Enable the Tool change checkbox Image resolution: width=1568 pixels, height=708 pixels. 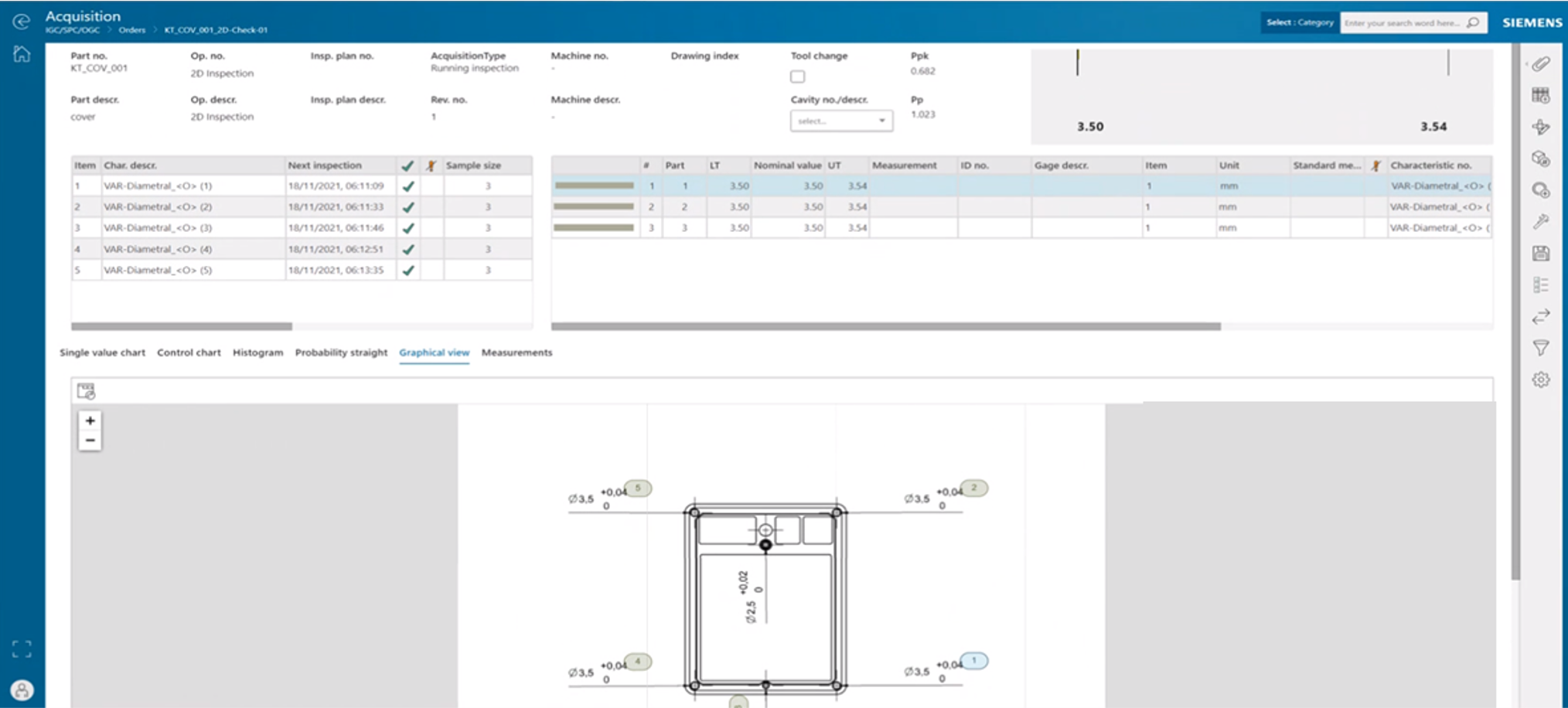[x=797, y=77]
